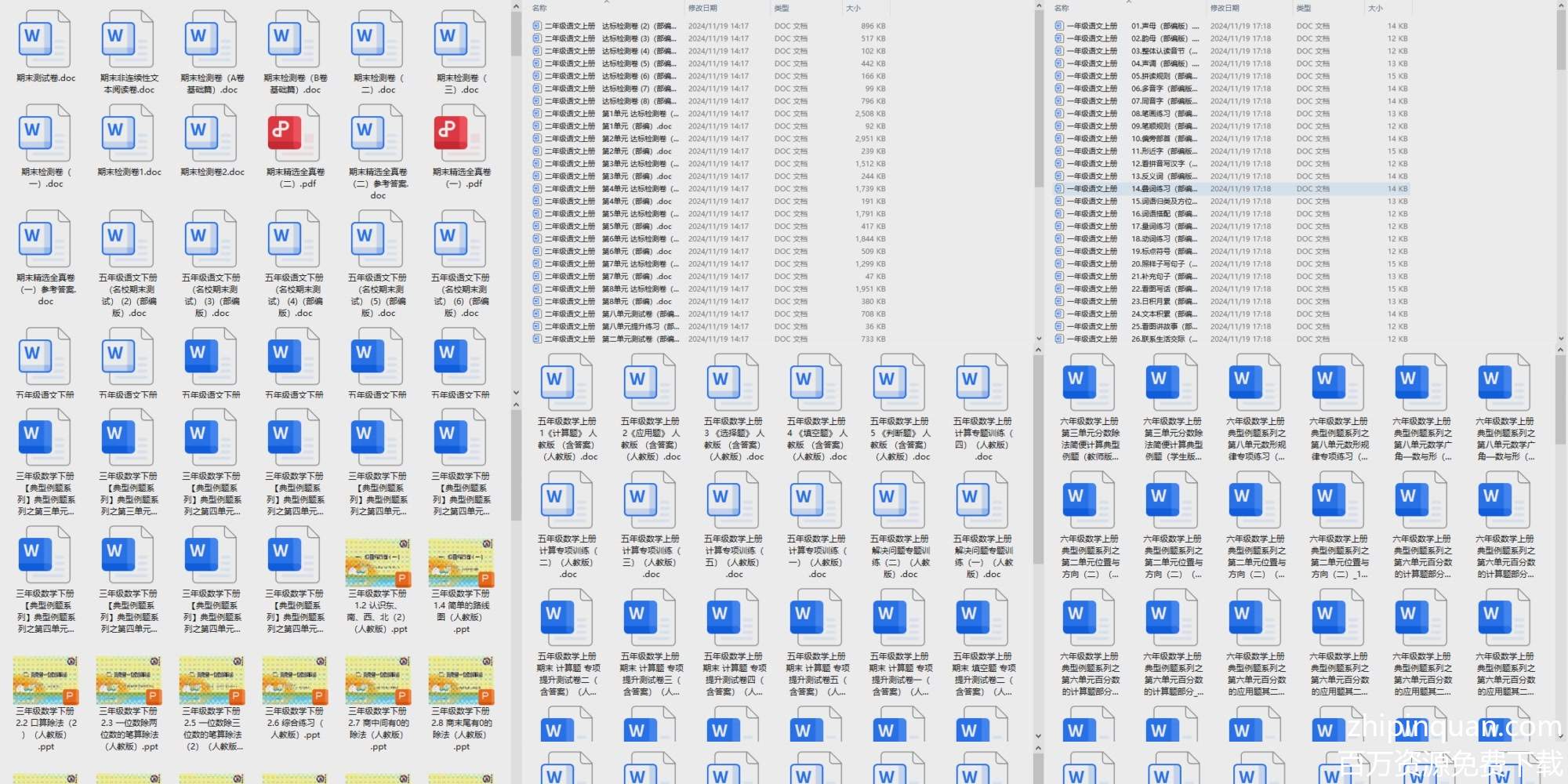Sort second-grade list by 修改日期 column
The image size is (1568, 784).
point(702,8)
